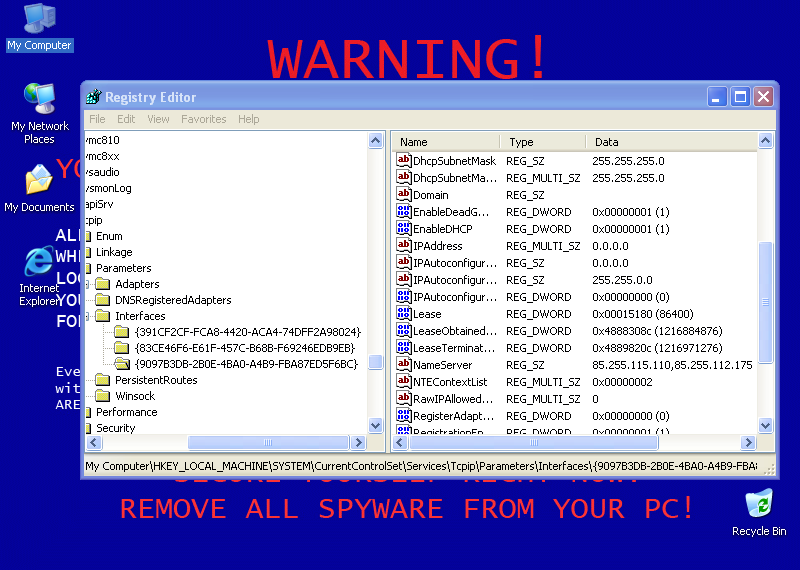Image resolution: width=800 pixels, height=570 pixels.
Task: Select the {391CF2CF-FCA8-4420...} interface key
Action: click(x=247, y=332)
